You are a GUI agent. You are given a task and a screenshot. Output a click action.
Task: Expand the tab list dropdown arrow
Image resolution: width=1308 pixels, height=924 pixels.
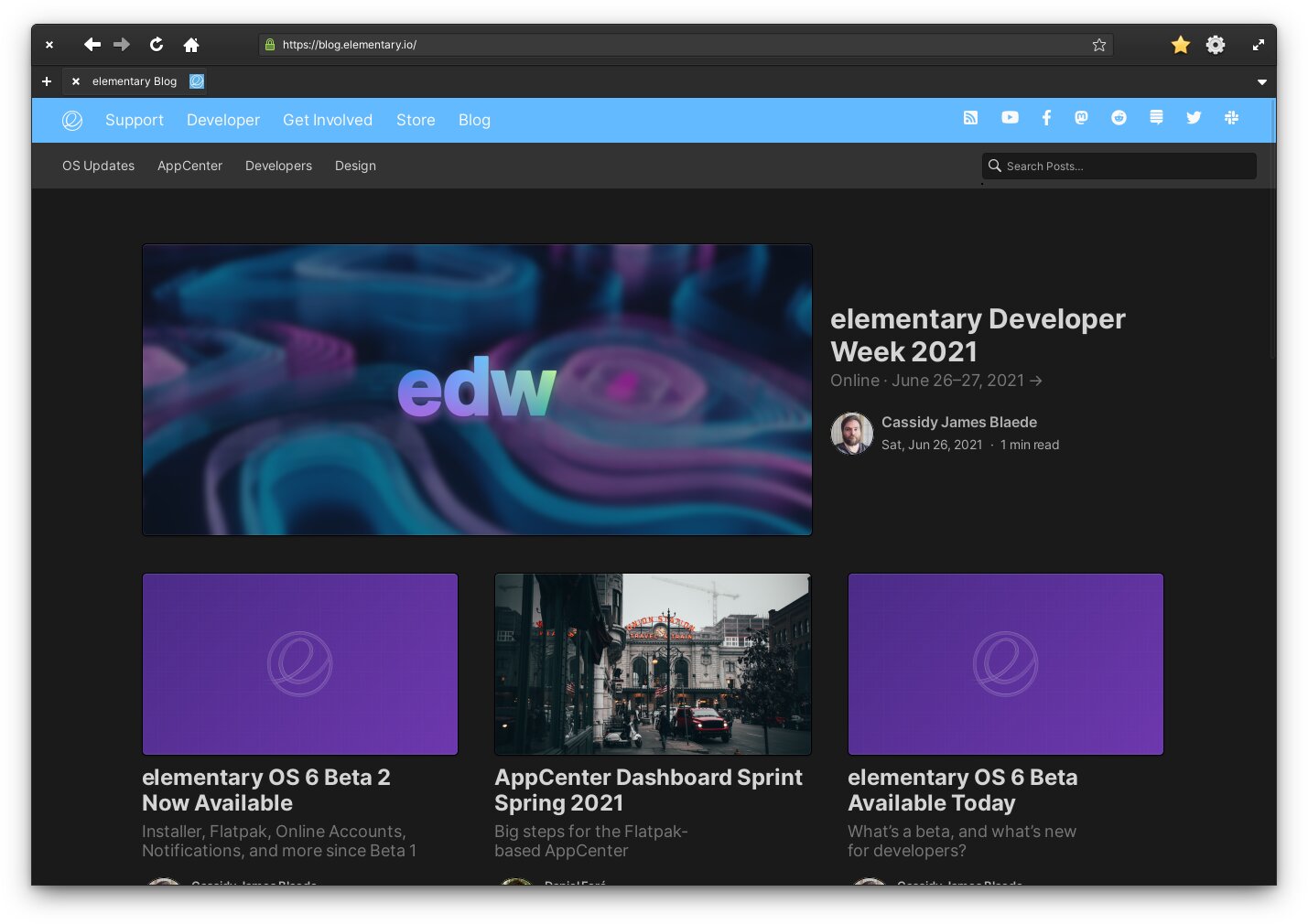pos(1261,82)
